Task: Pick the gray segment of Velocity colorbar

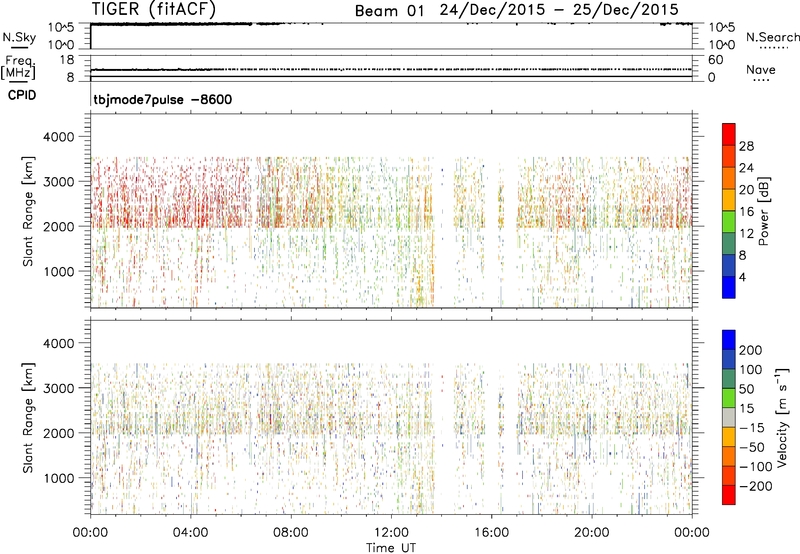Action: [x=729, y=418]
